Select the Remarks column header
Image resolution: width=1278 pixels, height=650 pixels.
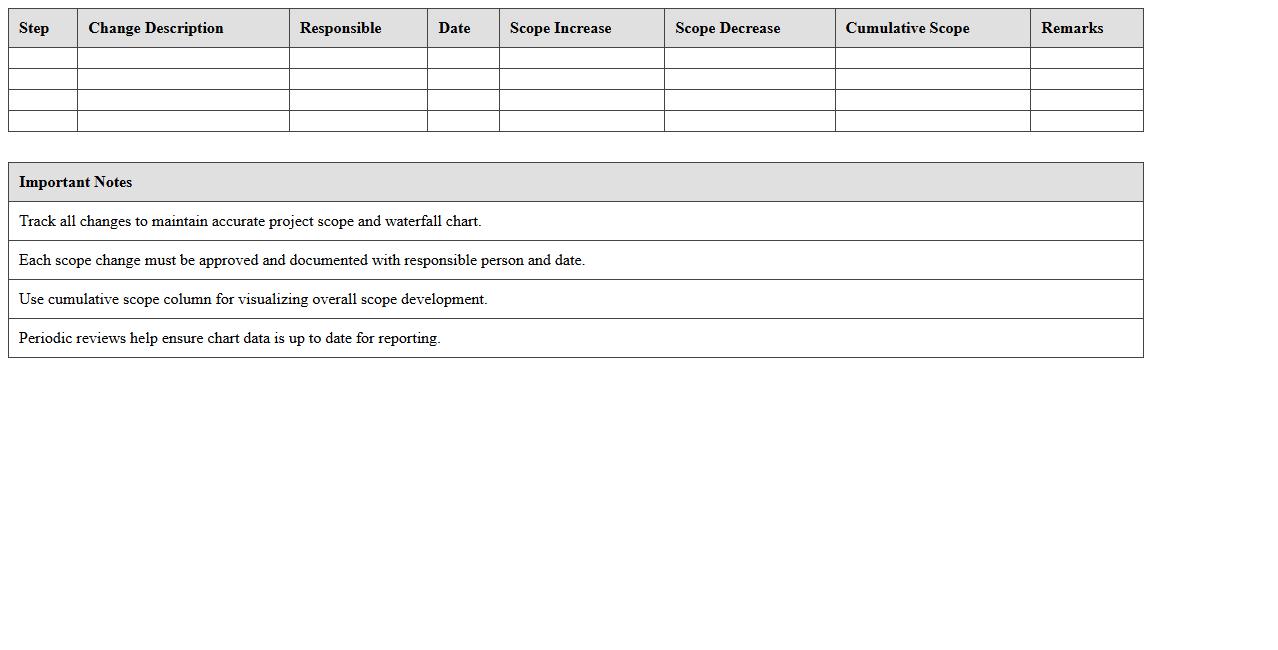pyautogui.click(x=1072, y=28)
